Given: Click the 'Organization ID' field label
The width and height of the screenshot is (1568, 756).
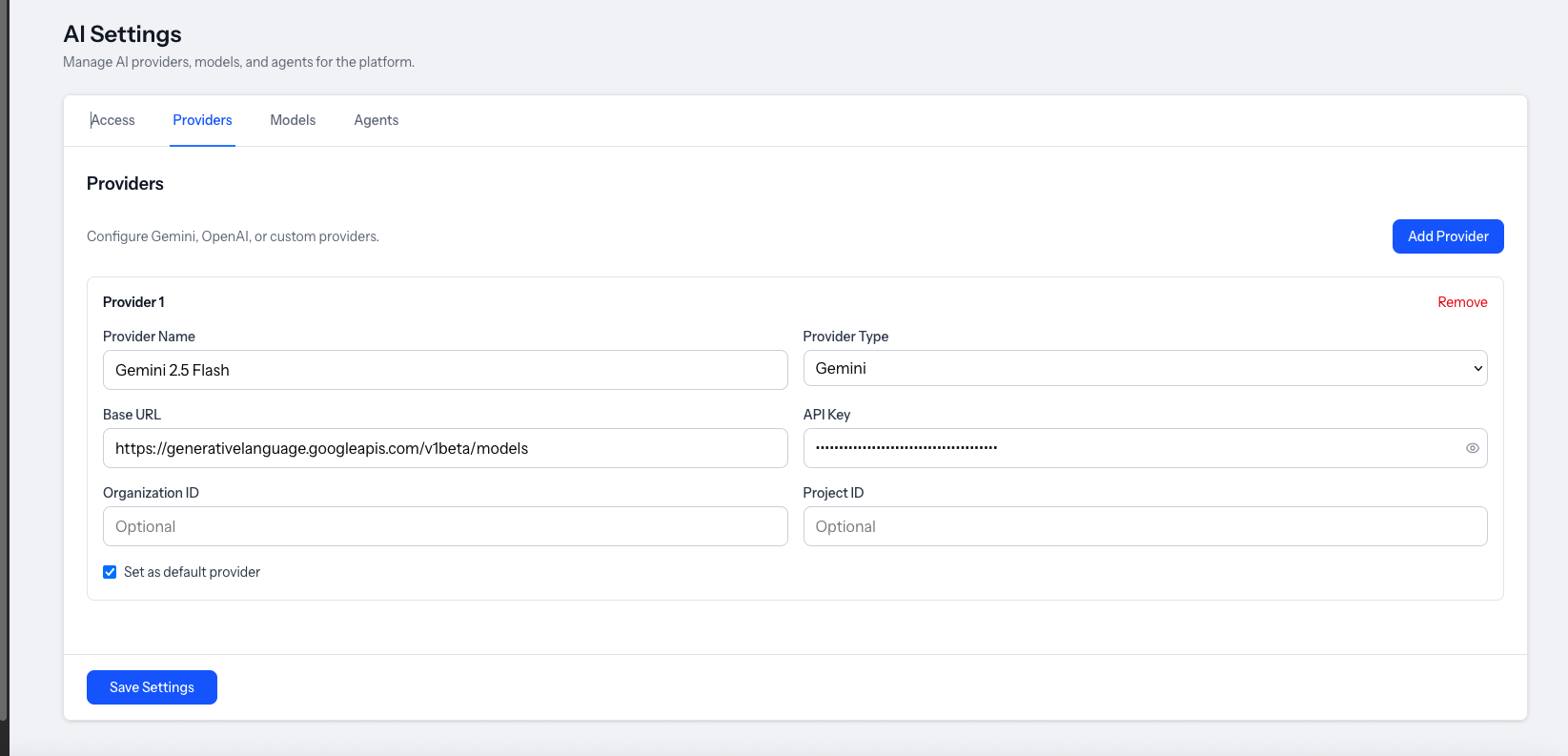Looking at the screenshot, I should [x=151, y=493].
